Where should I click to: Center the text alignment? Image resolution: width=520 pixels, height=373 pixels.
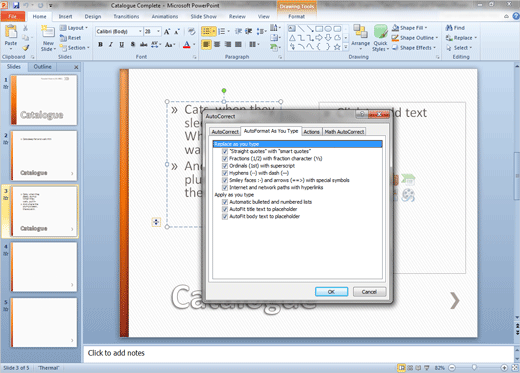217,44
